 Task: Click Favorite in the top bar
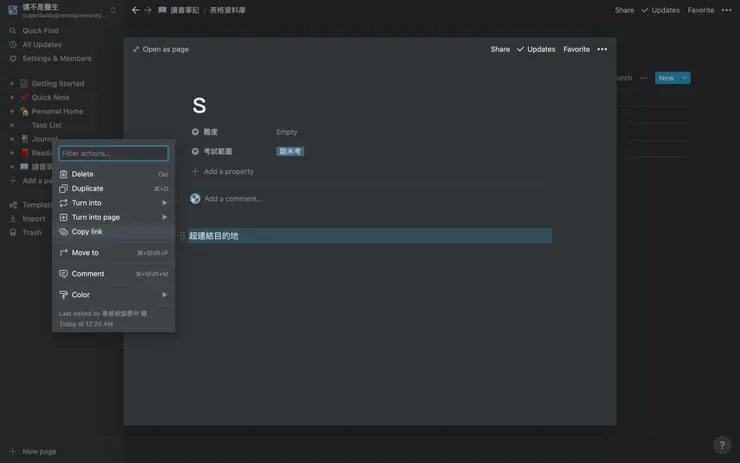pos(700,10)
